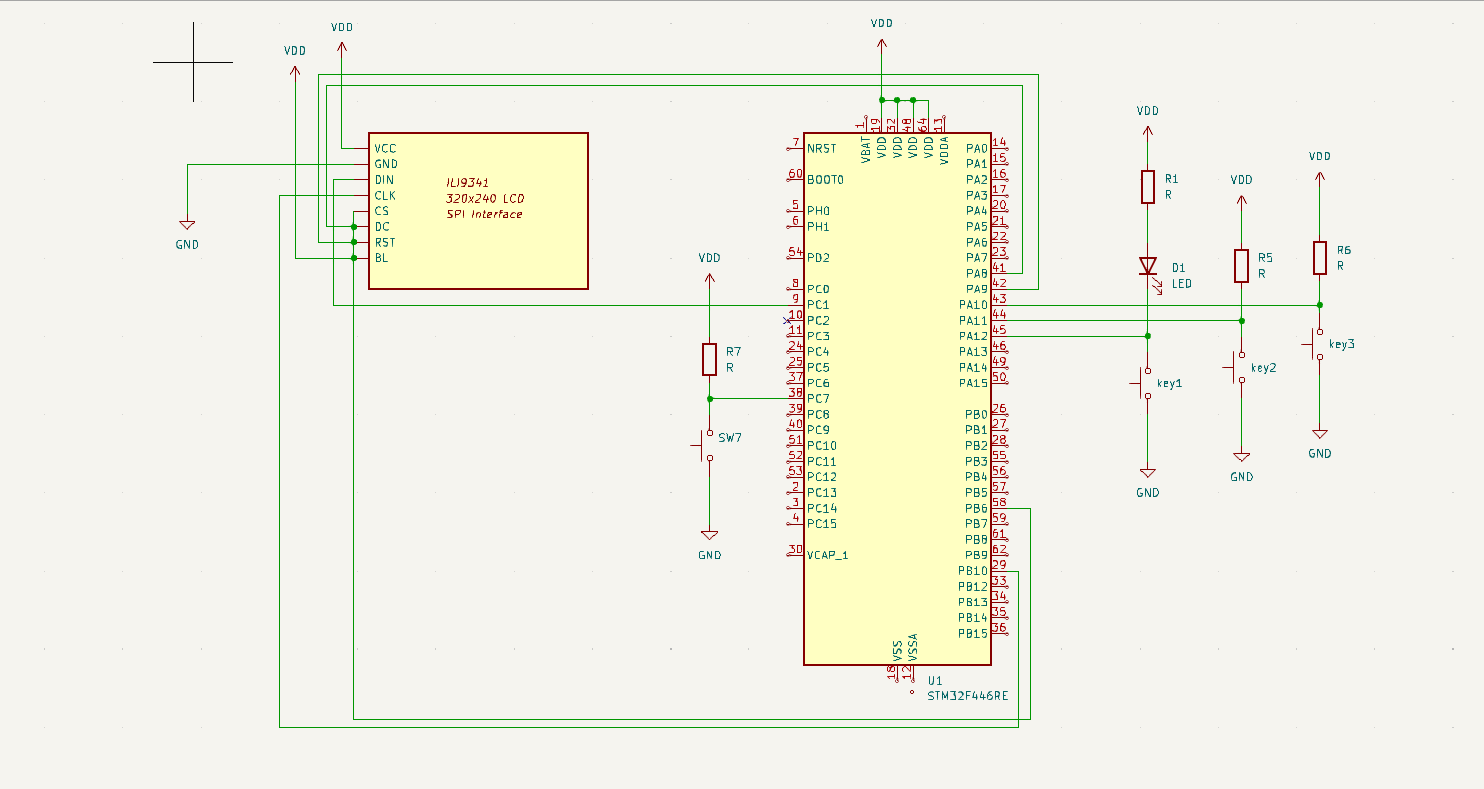Select resistor R5 symbol body
The image size is (1484, 789).
(1241, 266)
